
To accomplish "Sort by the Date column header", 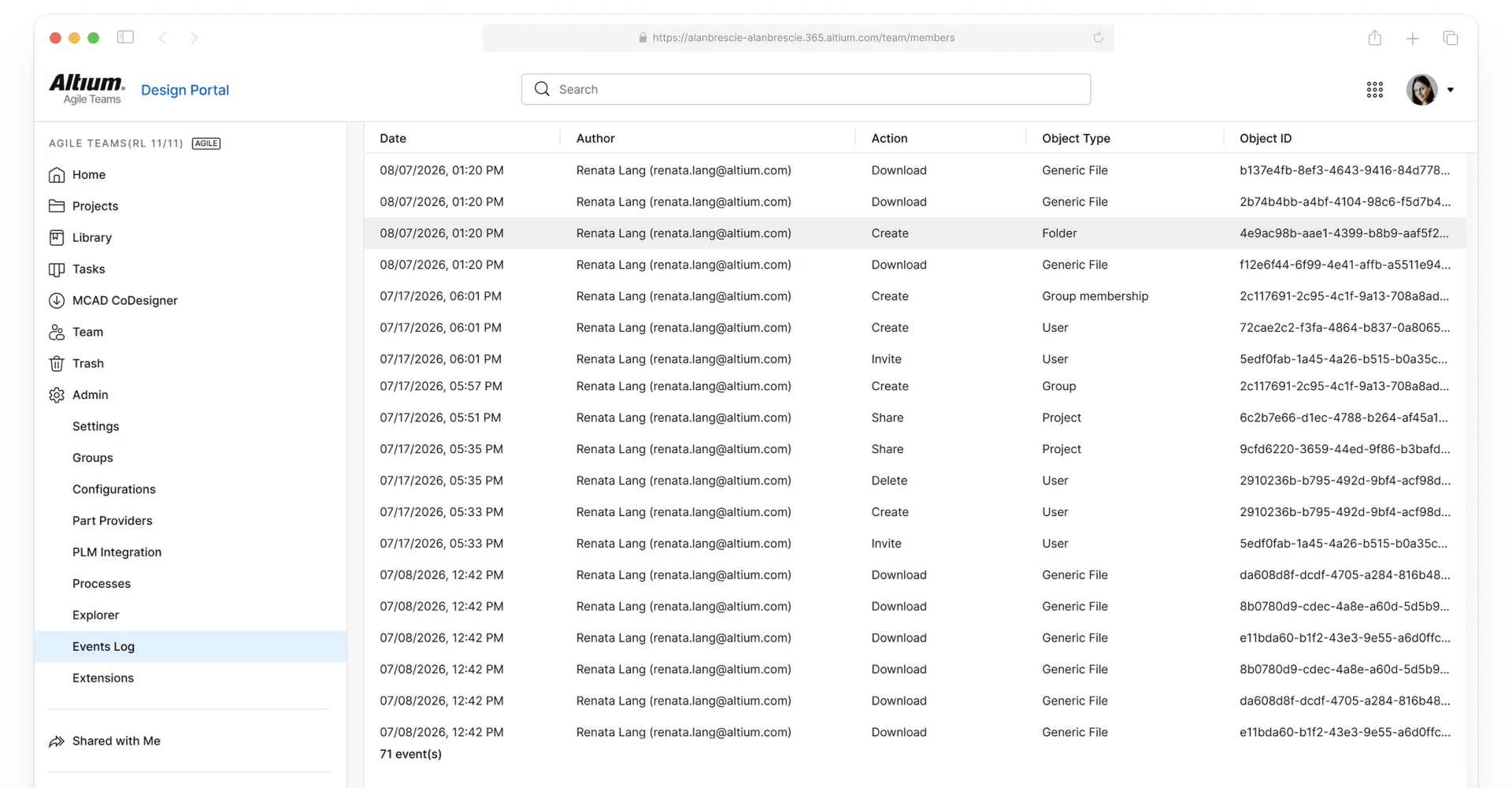I will click(393, 139).
